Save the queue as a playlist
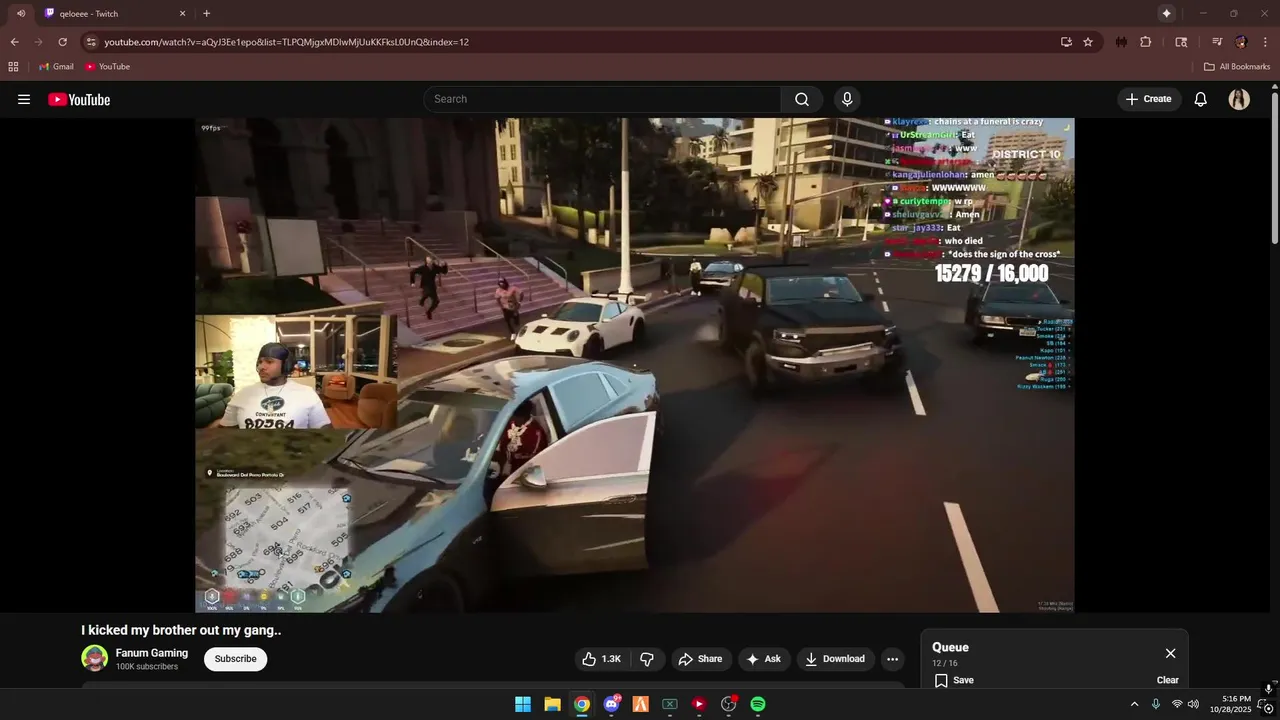The height and width of the screenshot is (720, 1280). coord(953,680)
